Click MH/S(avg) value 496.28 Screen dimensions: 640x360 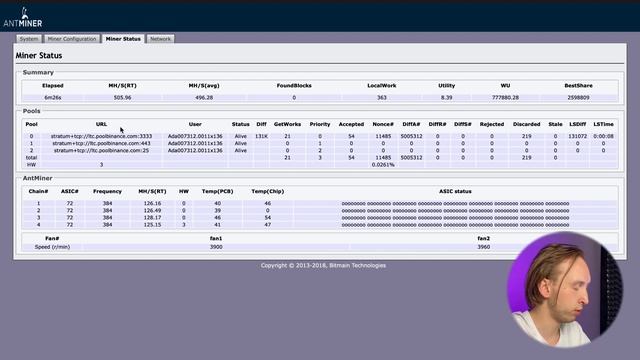coord(204,98)
